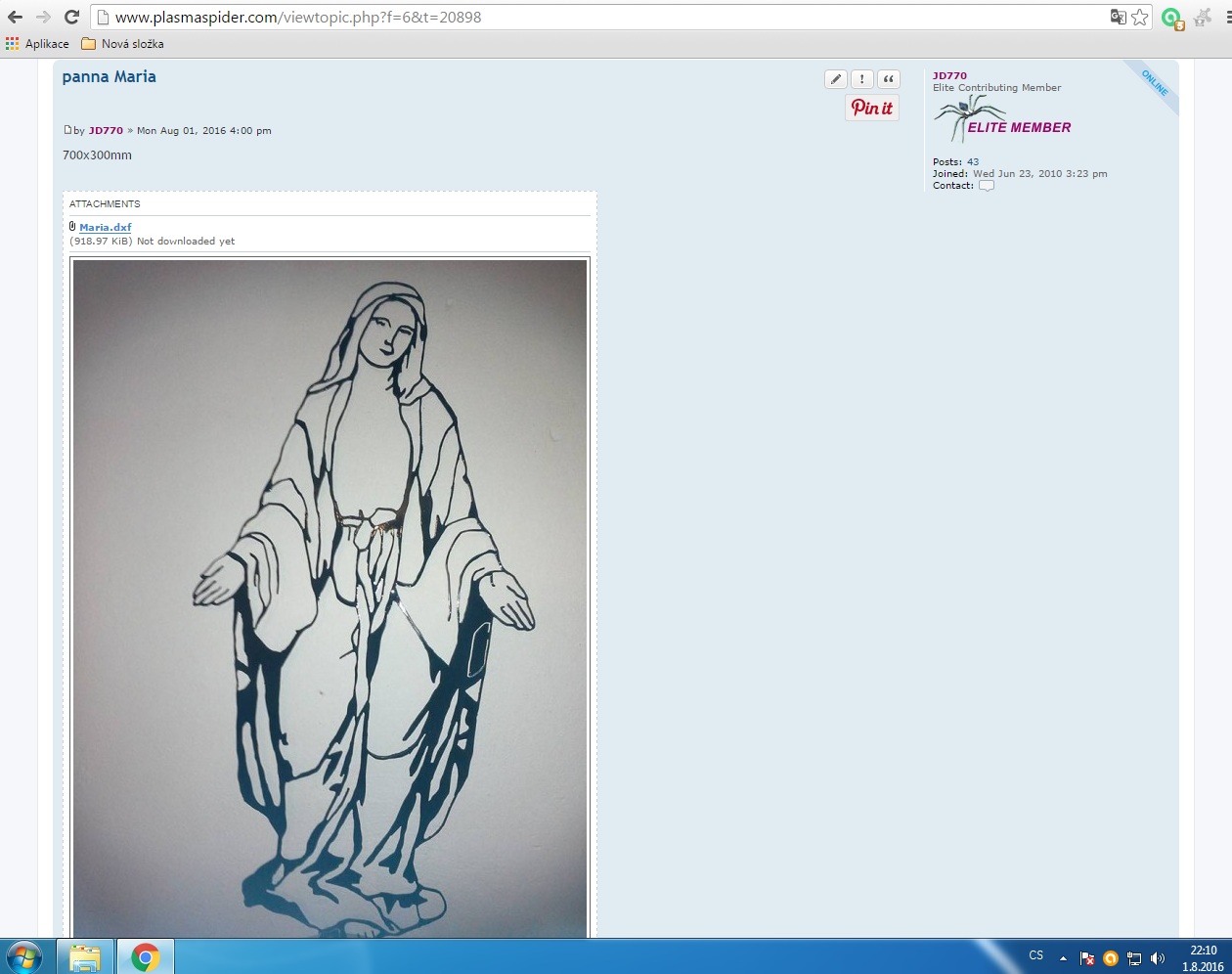Open the Chrome hamburger menu
1232x974 pixels.
(x=1226, y=17)
